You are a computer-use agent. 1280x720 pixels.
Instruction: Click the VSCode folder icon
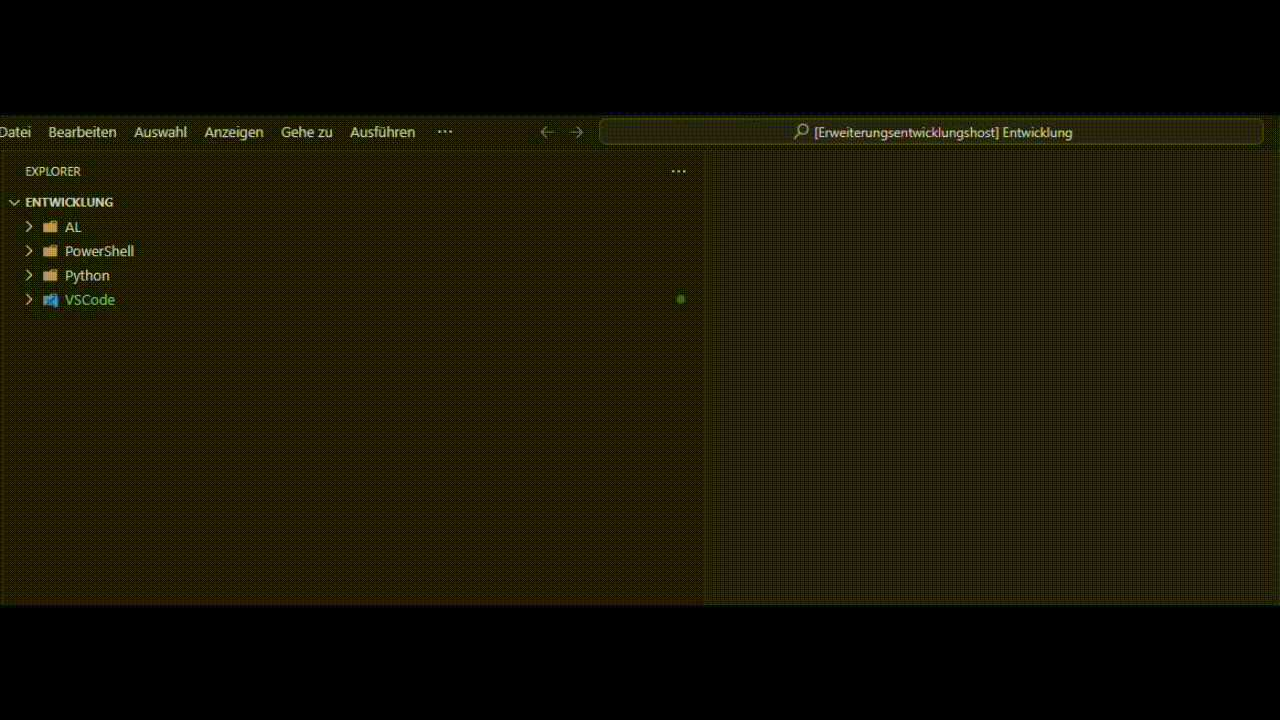pos(50,299)
